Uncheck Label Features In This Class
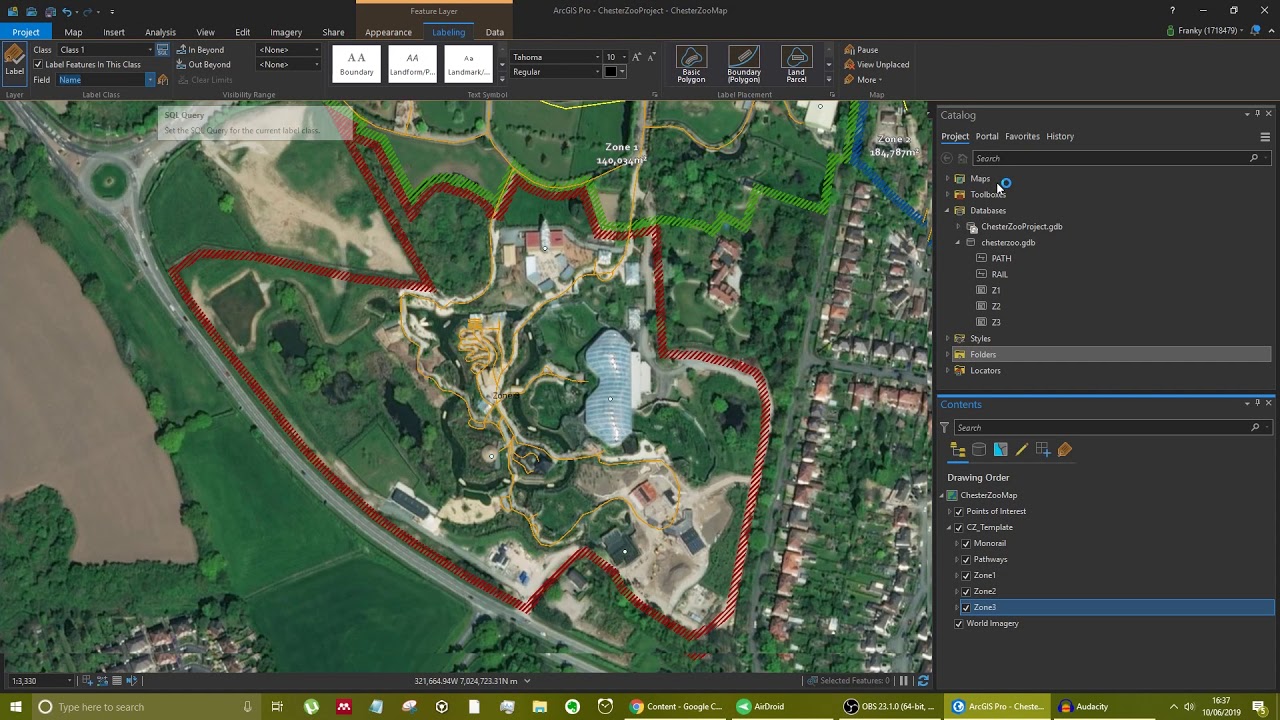Screen dimensions: 1280x720 click(x=38, y=65)
